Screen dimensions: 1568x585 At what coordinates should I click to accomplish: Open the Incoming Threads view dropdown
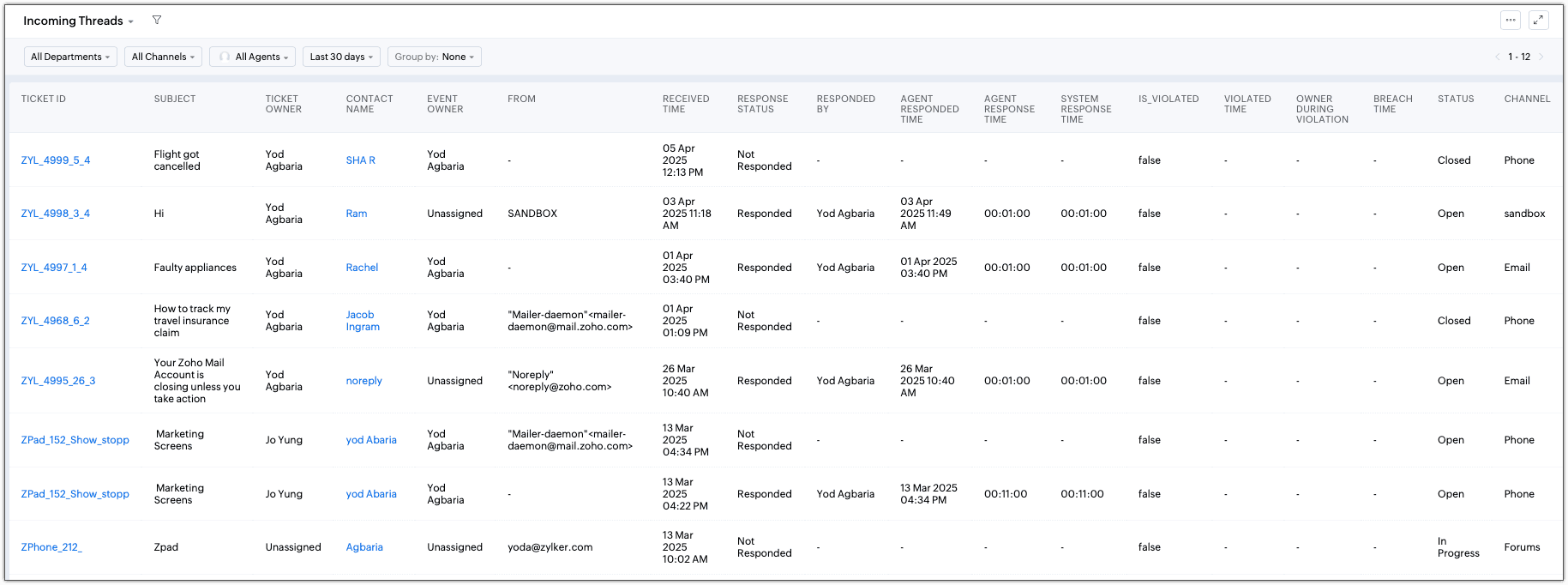click(x=78, y=21)
